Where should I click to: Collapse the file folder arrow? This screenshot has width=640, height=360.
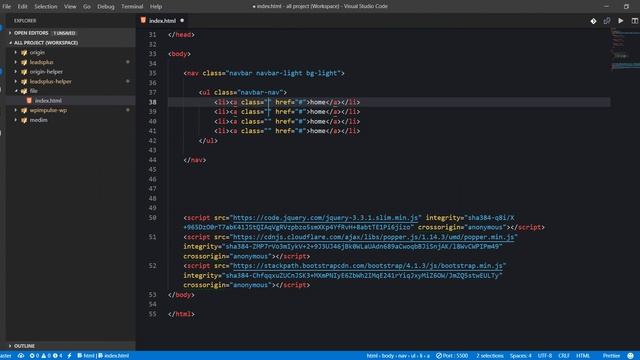(16, 91)
